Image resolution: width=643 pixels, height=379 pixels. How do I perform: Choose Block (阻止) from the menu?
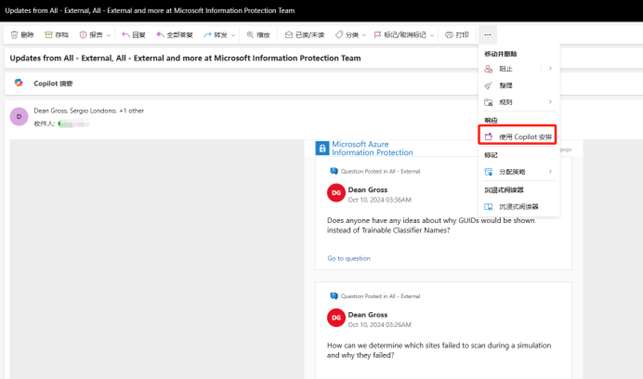[519, 69]
